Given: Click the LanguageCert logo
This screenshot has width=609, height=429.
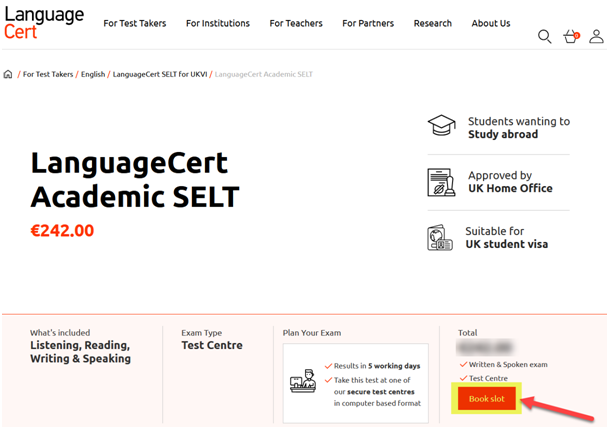Looking at the screenshot, I should point(44,23).
